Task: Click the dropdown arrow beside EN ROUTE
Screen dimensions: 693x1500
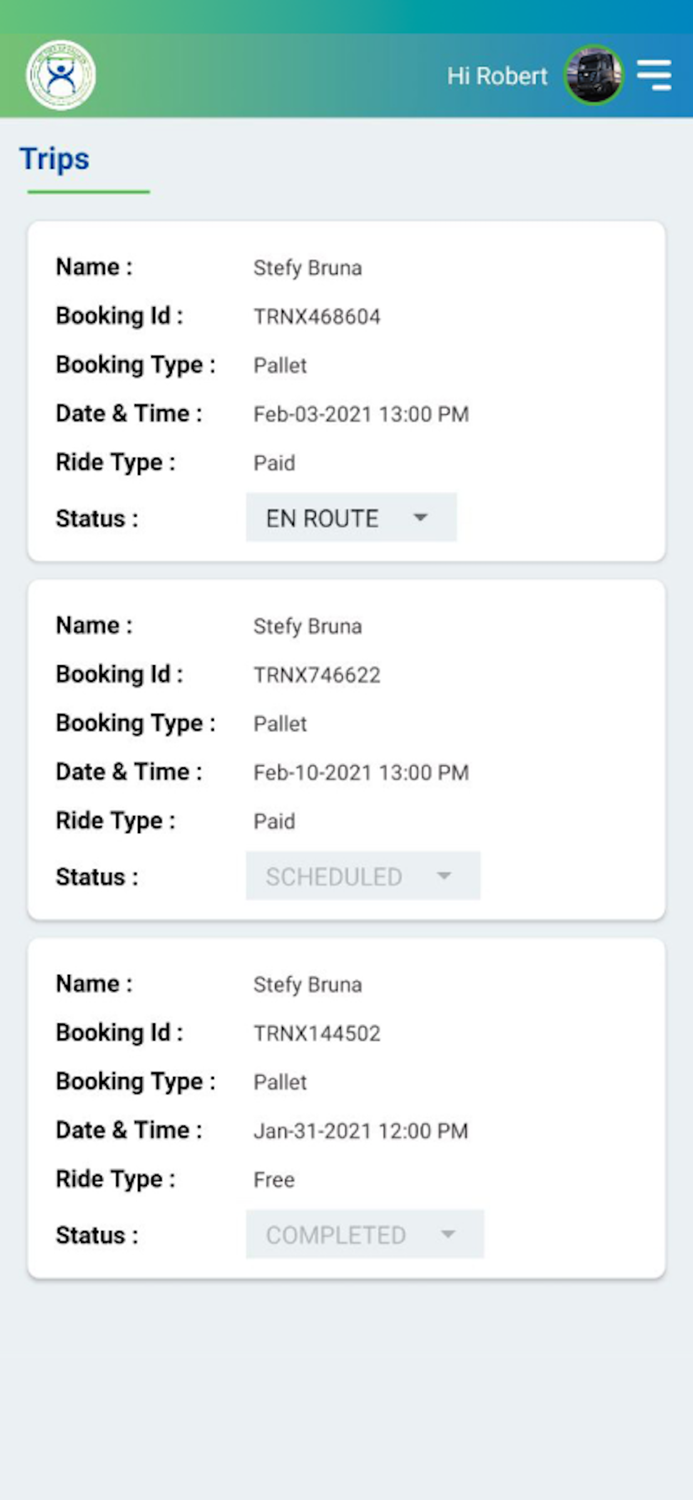Action: pyautogui.click(x=421, y=518)
